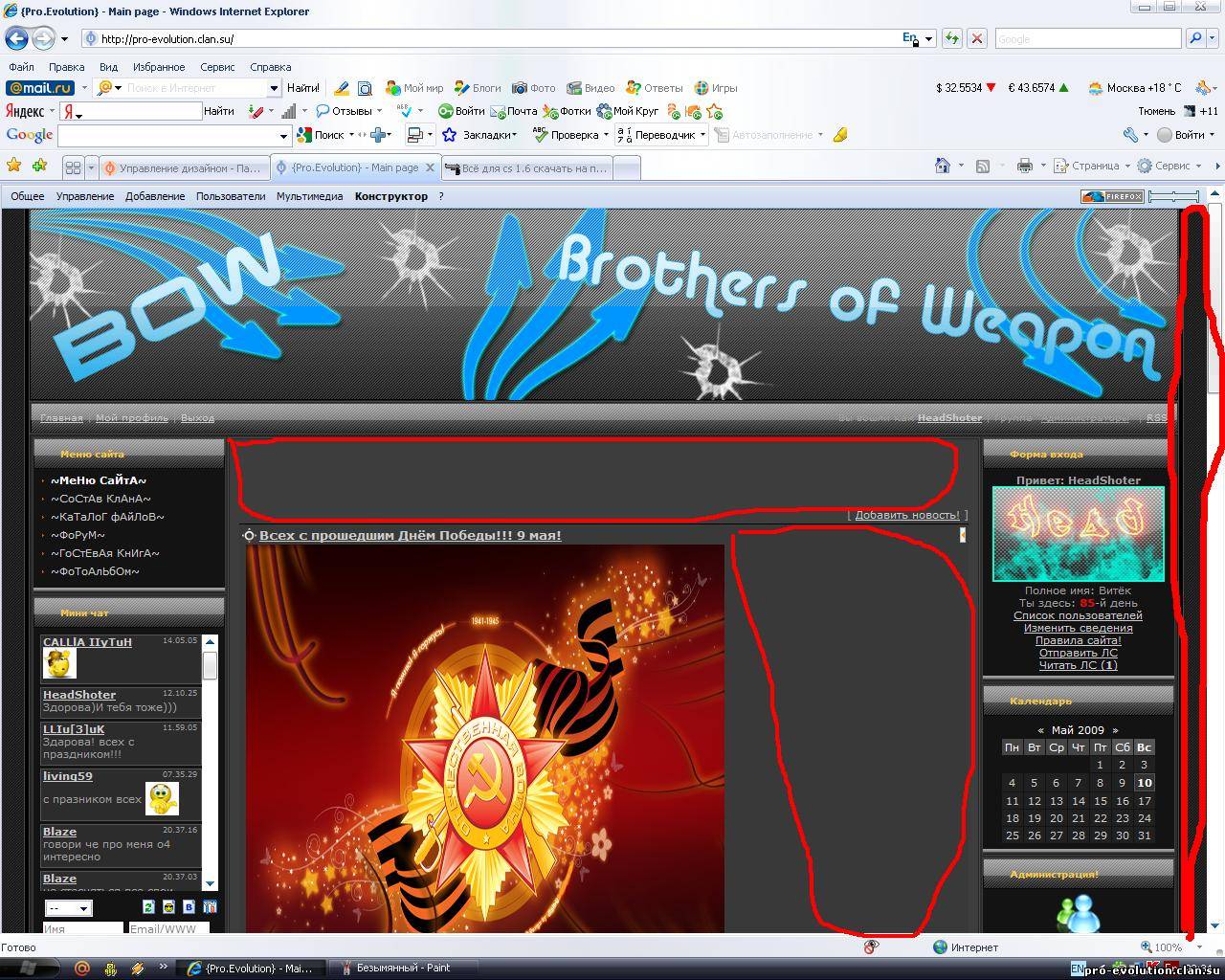This screenshot has width=1225, height=980.
Task: Click the Mail.ru highlighter pencil icon
Action: [x=341, y=88]
